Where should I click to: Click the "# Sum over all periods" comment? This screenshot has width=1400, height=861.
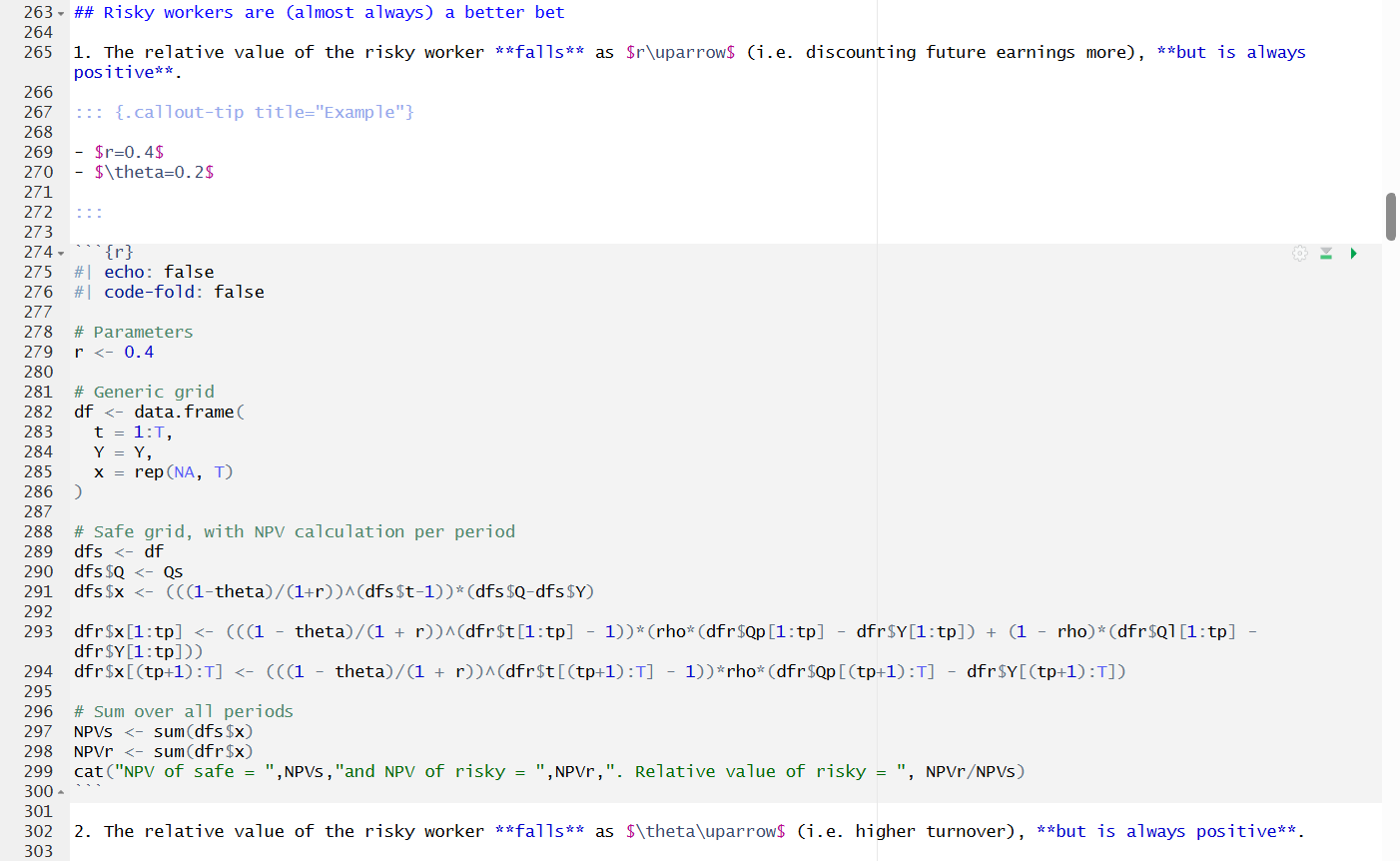pos(184,711)
